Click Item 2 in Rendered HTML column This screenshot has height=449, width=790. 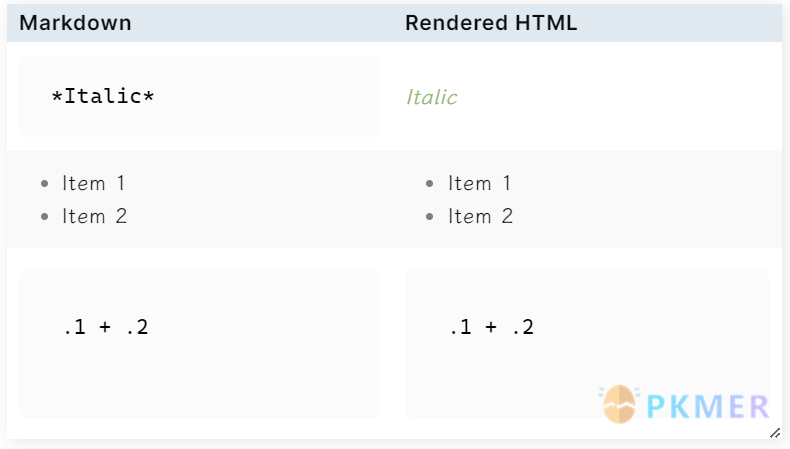tap(481, 216)
